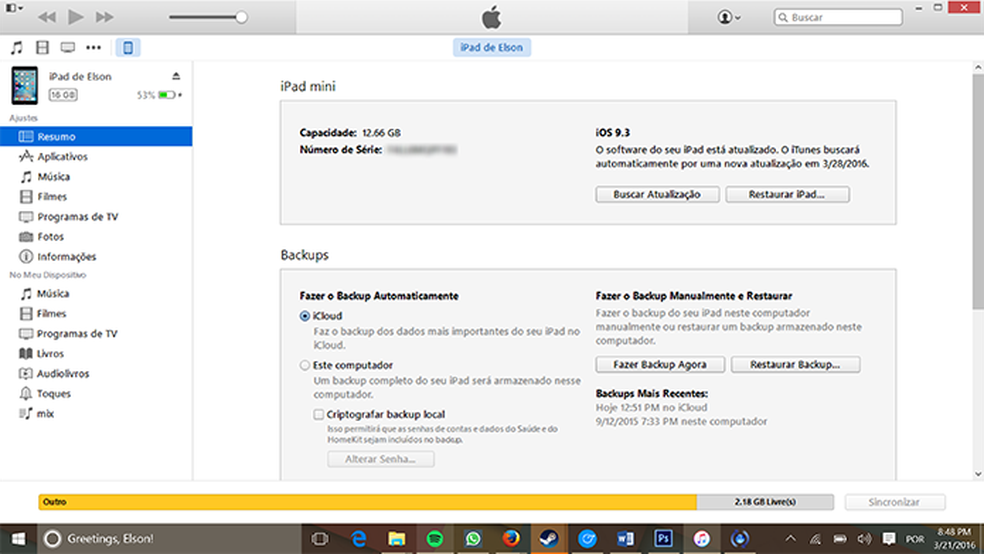Click Alterar Senha button
Screen dimensions: 984x554
coord(380,459)
